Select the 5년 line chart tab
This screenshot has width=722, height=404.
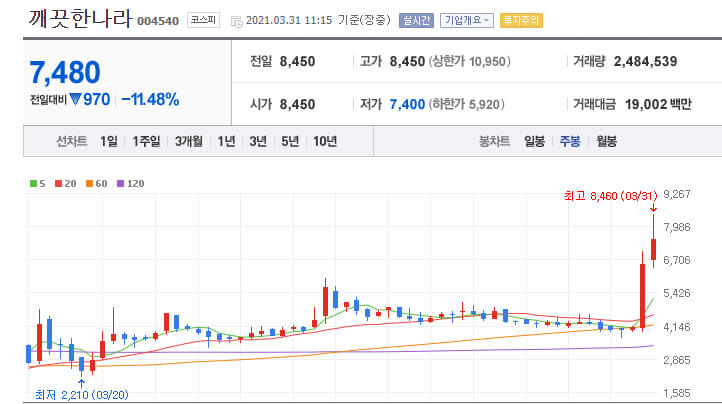pos(290,141)
